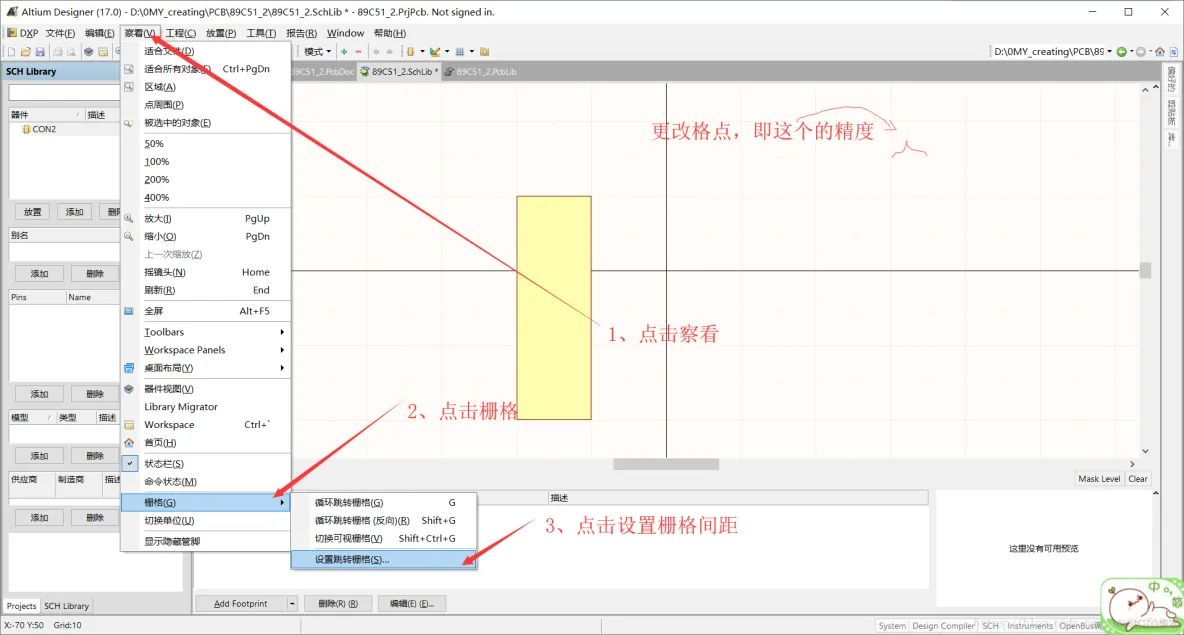Select Cycle Snap Grid (循环跳转栅格(G)) entry
The width and height of the screenshot is (1184, 635).
click(x=384, y=502)
